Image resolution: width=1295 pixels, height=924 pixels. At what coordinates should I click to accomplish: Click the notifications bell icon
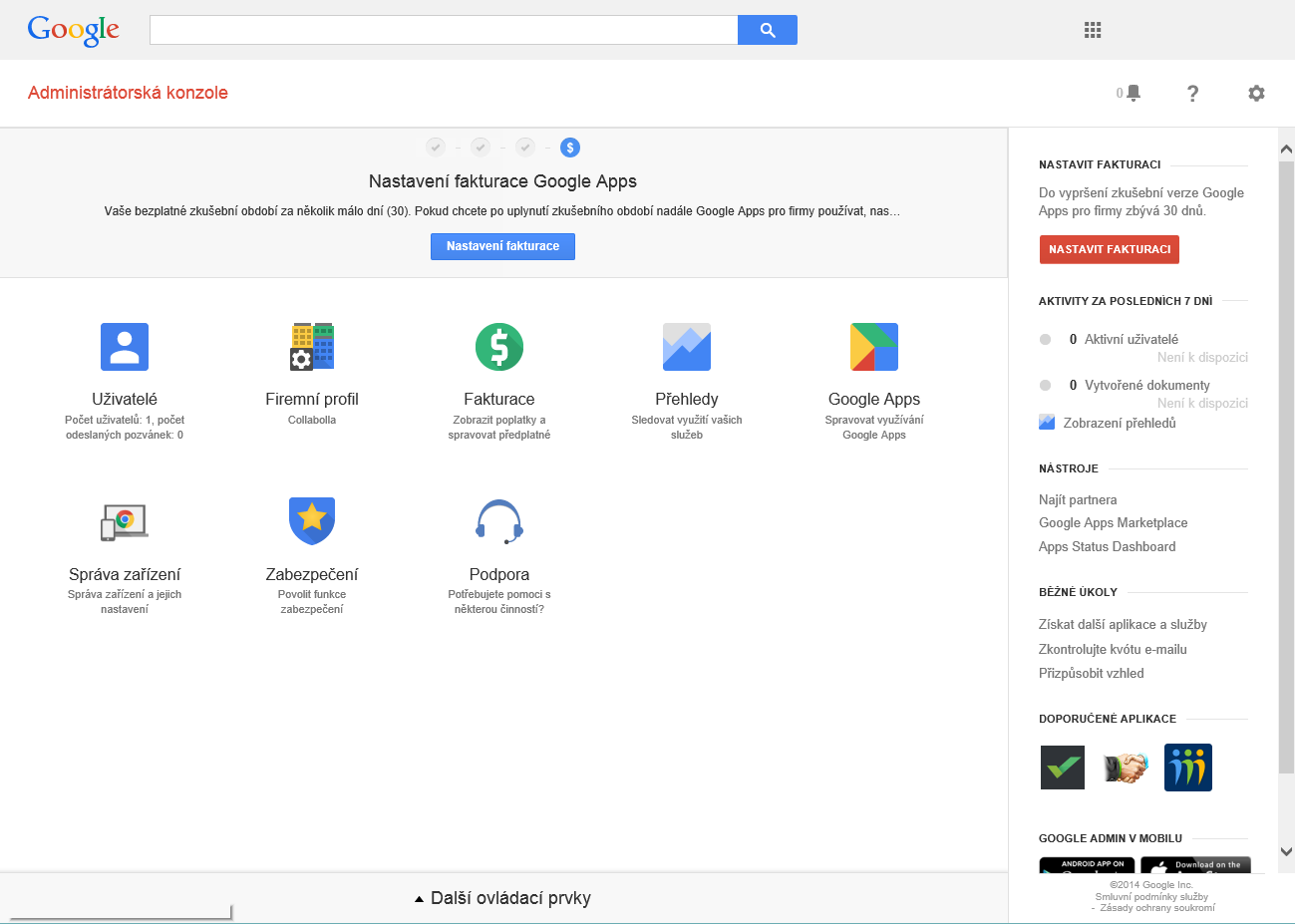[x=1133, y=93]
